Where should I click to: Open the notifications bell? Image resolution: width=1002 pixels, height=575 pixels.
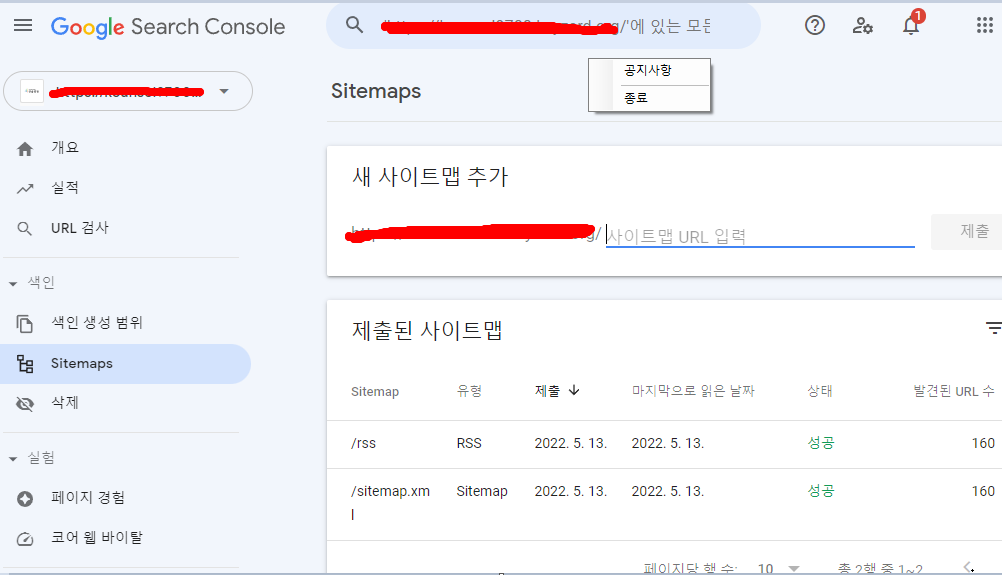[911, 26]
